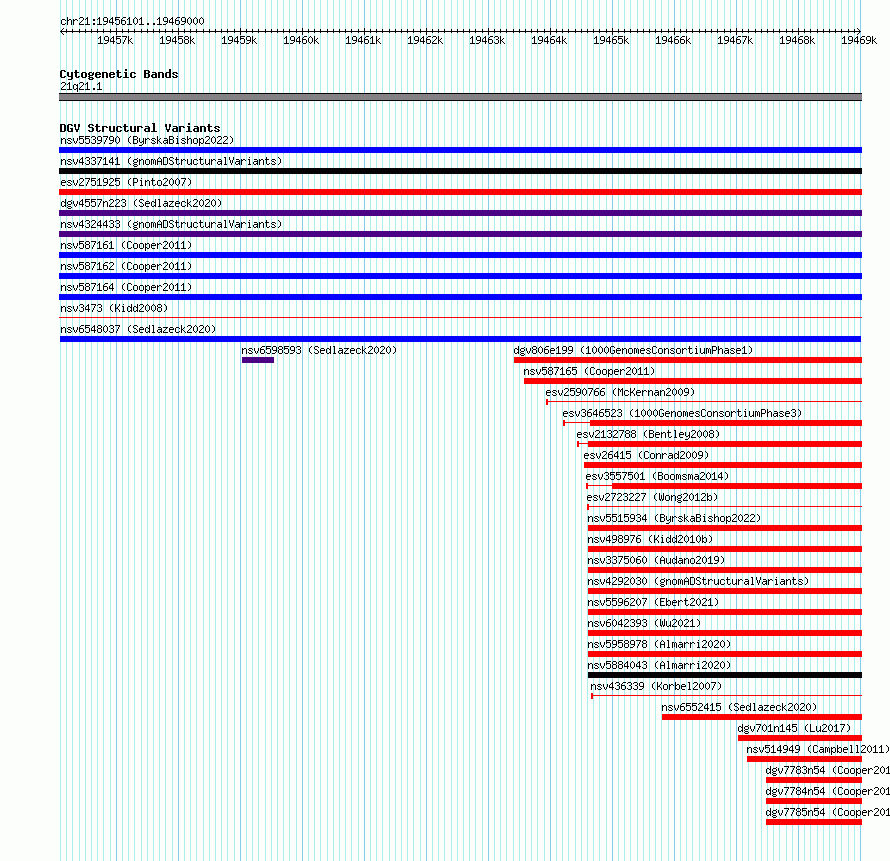Click dgv7784n54 Cooper label
Image resolution: width=890 pixels, height=861 pixels.
click(828, 791)
